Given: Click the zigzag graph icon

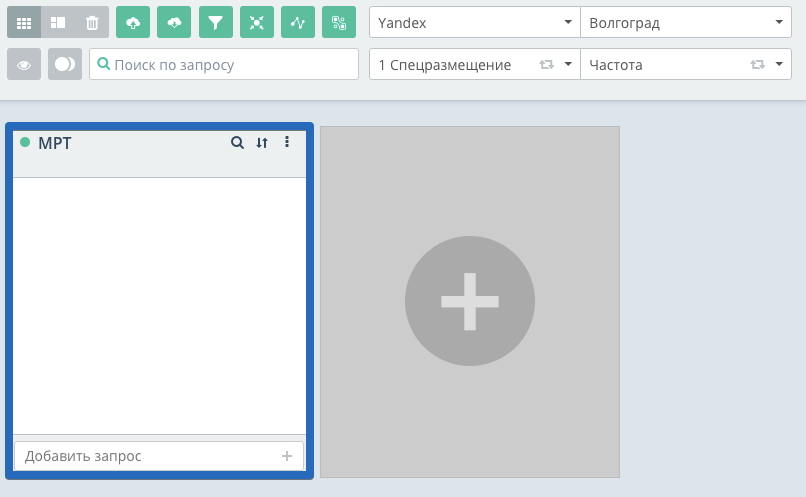Looking at the screenshot, I should tap(298, 22).
